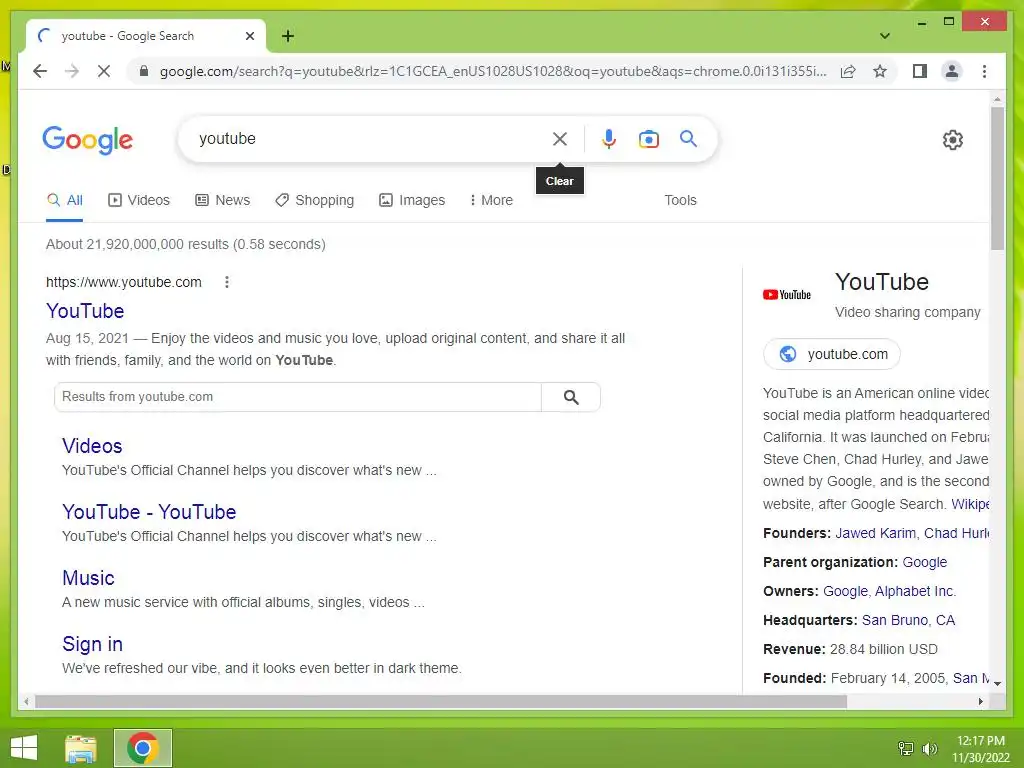This screenshot has width=1024, height=768.
Task: Search by image with camera icon
Action: click(x=648, y=138)
